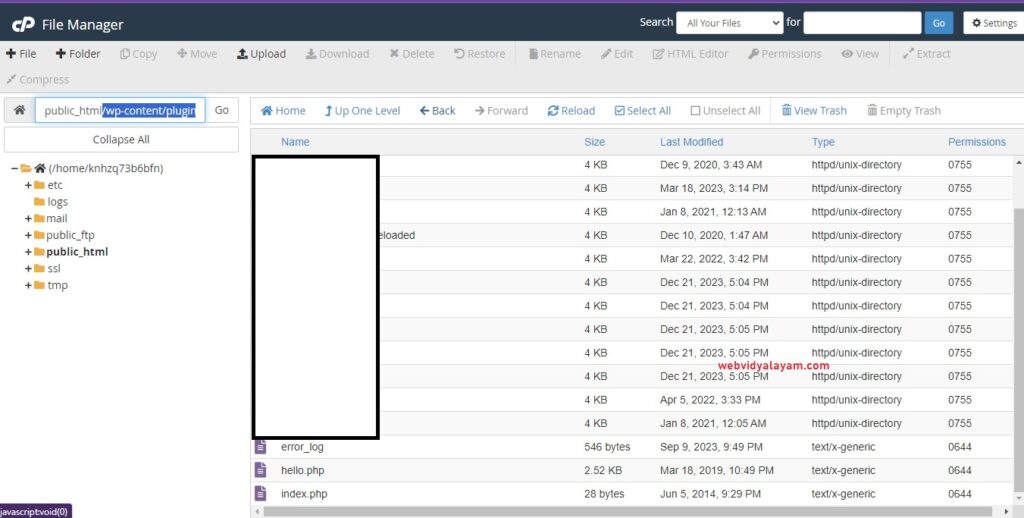This screenshot has height=518, width=1024.
Task: Go up one level in directory
Action: [361, 111]
